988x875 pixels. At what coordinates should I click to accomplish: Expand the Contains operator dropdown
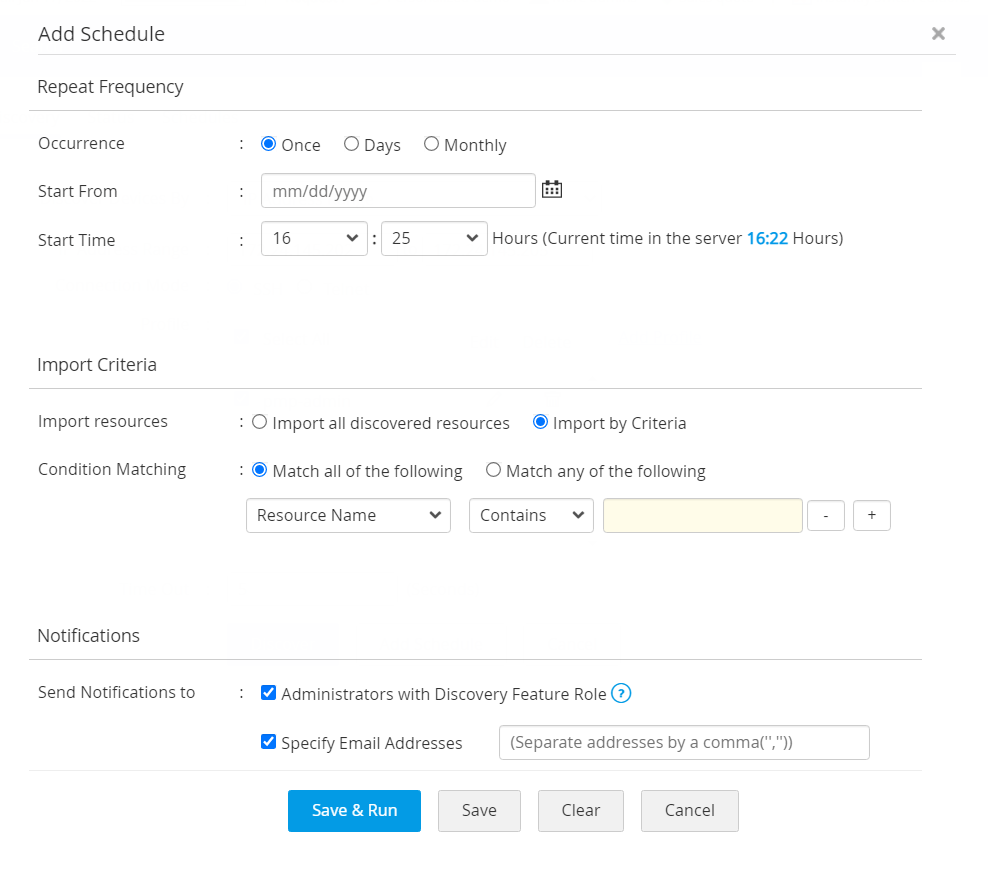531,515
